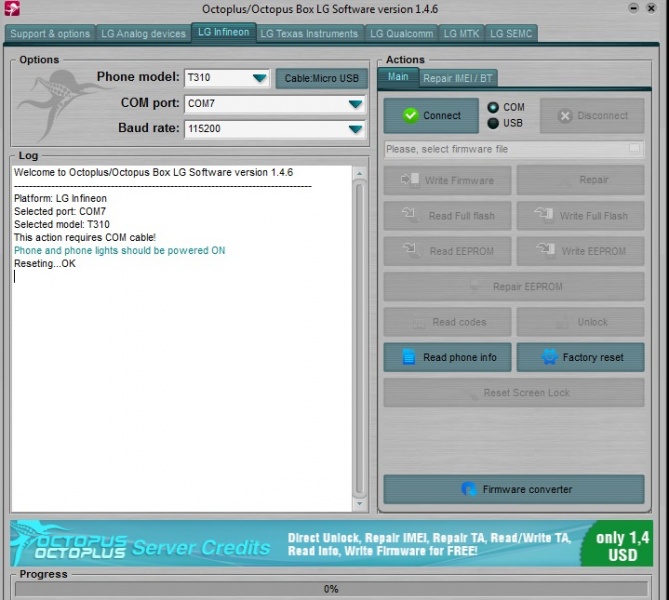Click the Write Firmware button
Screen dimensions: 669x600
click(447, 180)
